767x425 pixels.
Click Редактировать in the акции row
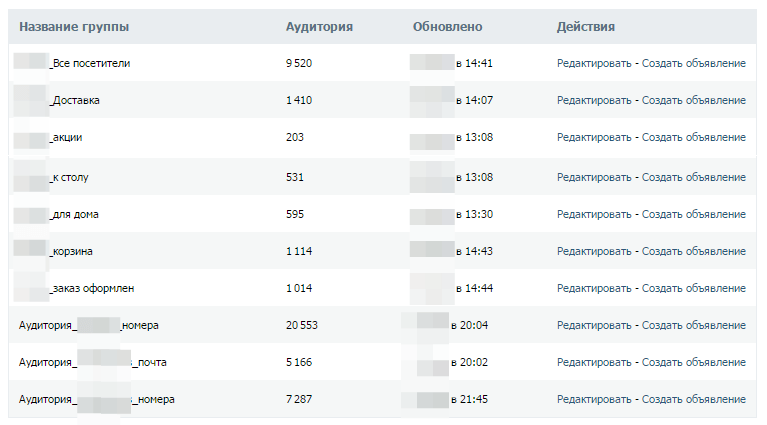click(594, 137)
